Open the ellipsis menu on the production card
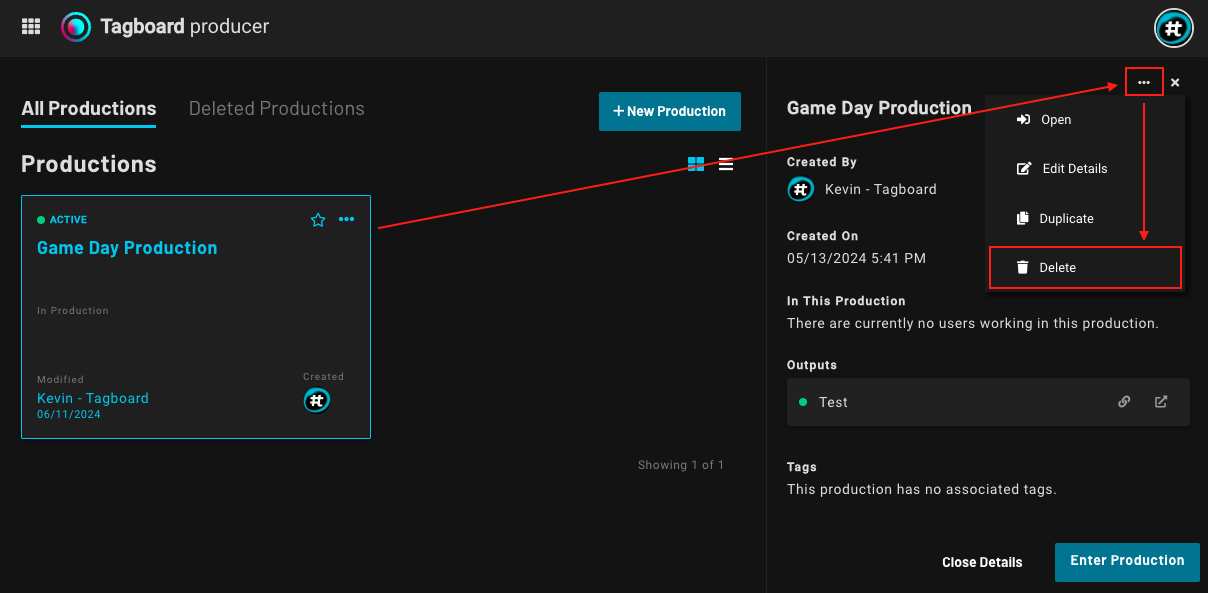 [x=346, y=219]
